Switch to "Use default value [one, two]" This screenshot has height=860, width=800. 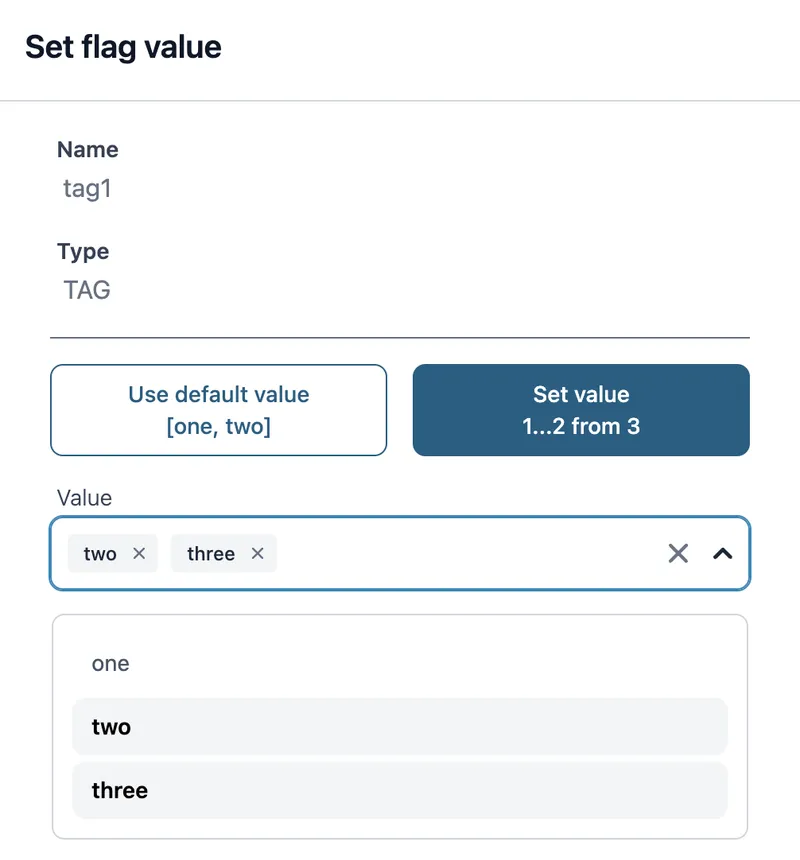point(218,409)
